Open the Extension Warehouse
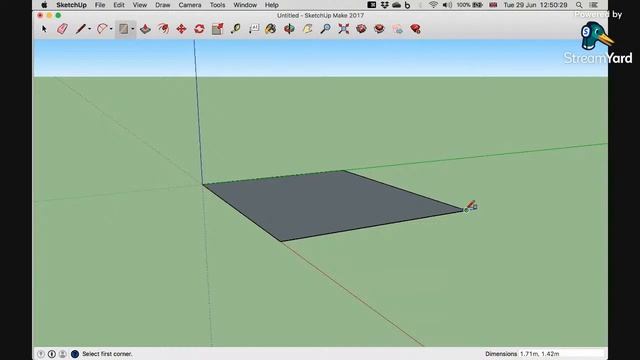 [379, 29]
